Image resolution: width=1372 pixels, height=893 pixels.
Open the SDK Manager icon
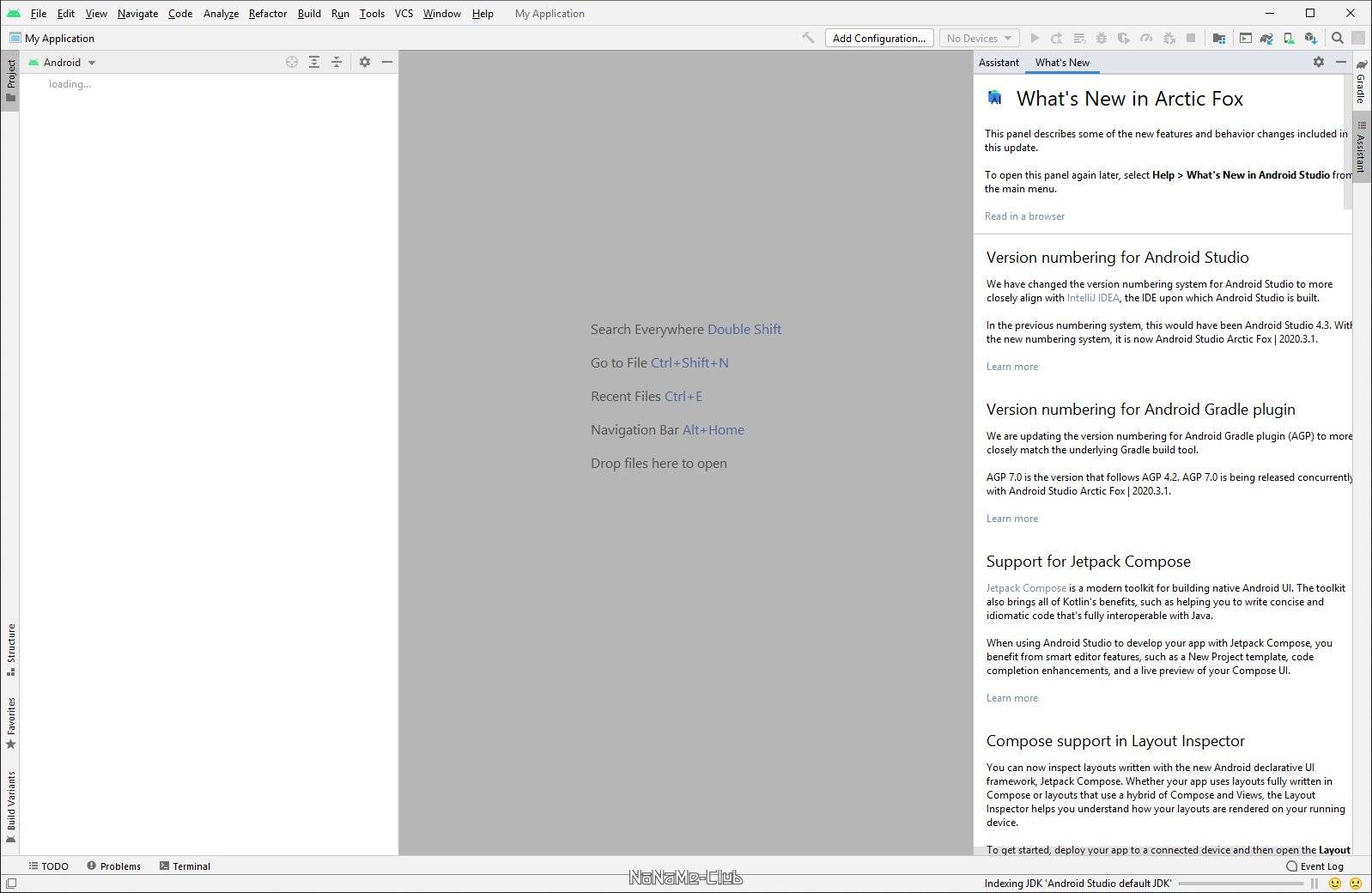pyautogui.click(x=1310, y=38)
